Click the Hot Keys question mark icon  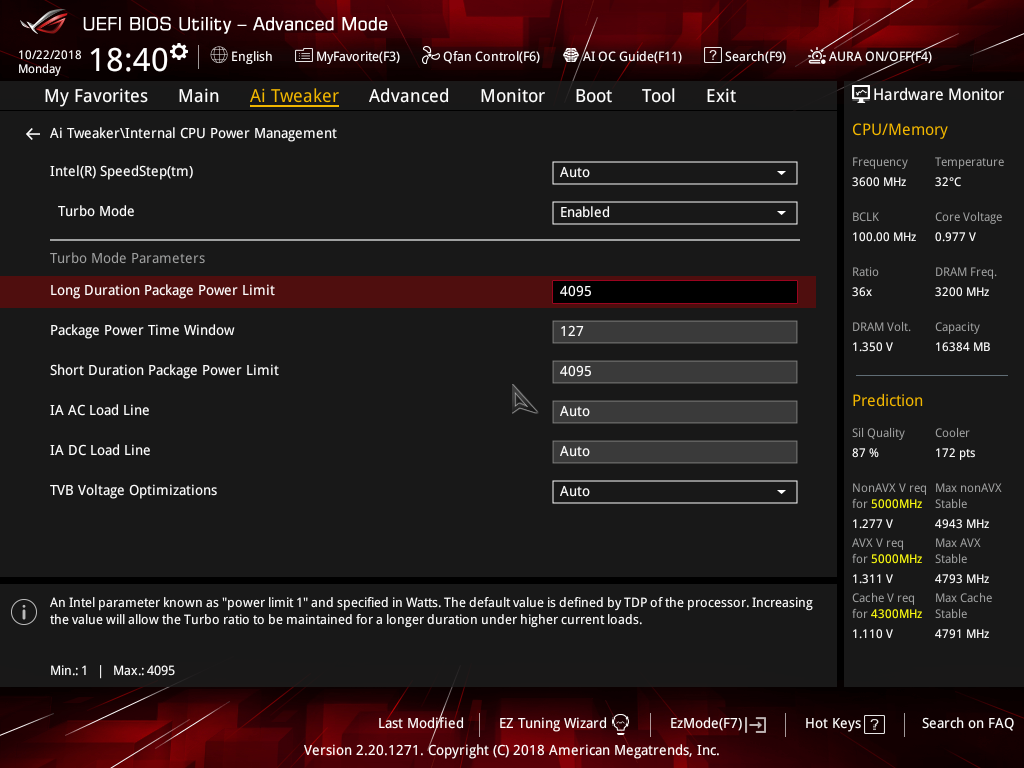coord(874,724)
